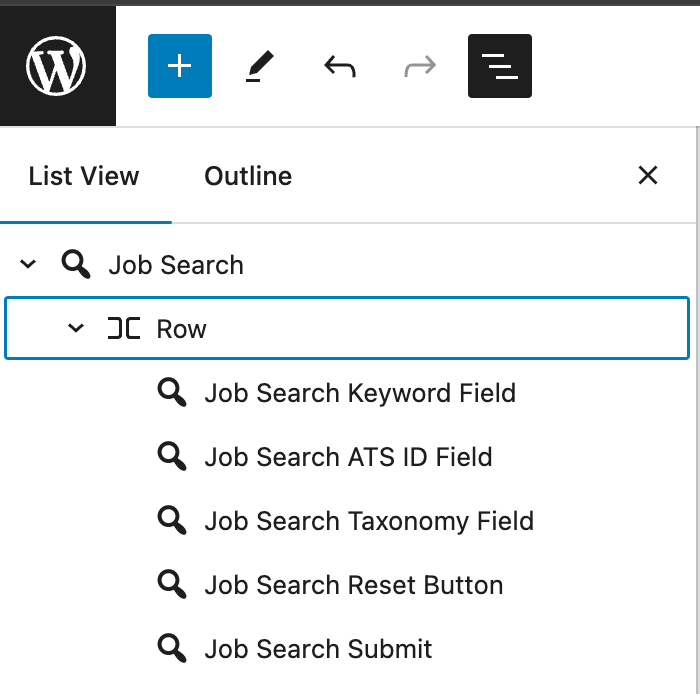Toggle the Document Overview list icon
700x694 pixels.
tap(500, 66)
